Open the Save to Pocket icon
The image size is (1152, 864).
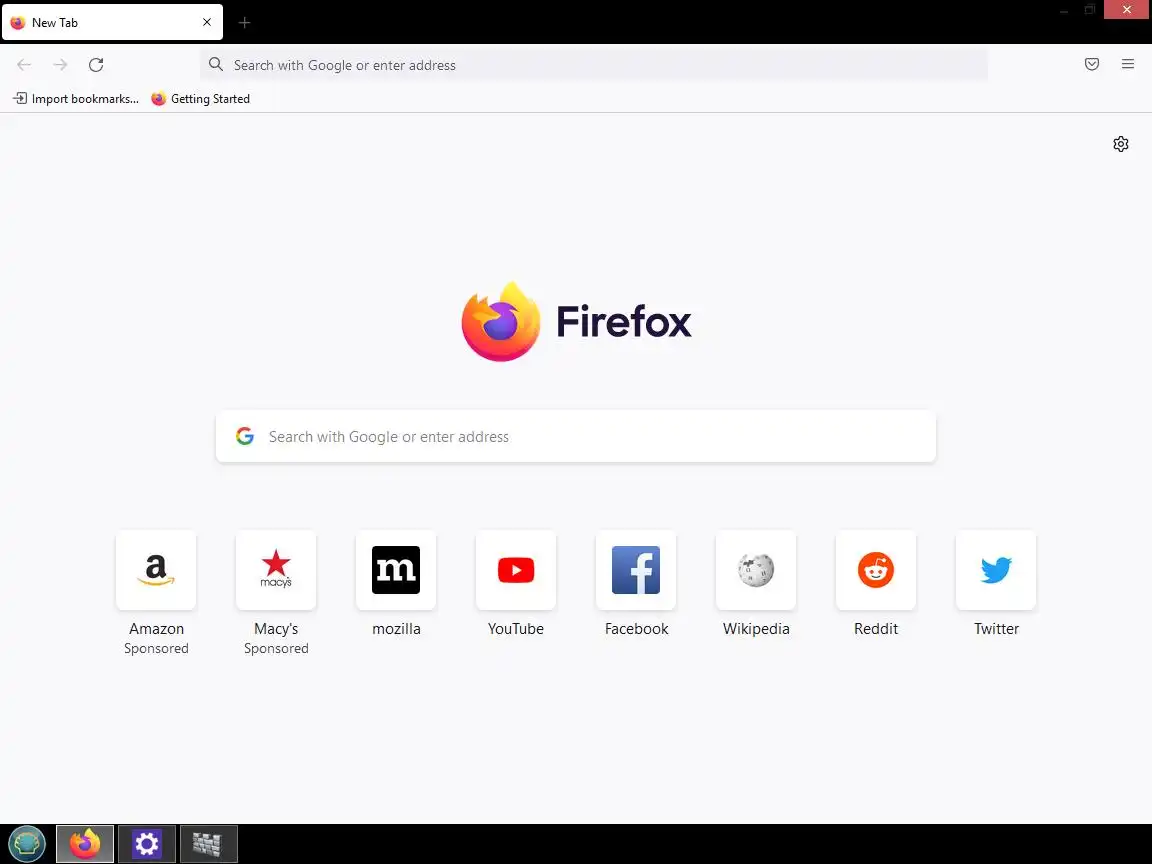click(x=1092, y=64)
